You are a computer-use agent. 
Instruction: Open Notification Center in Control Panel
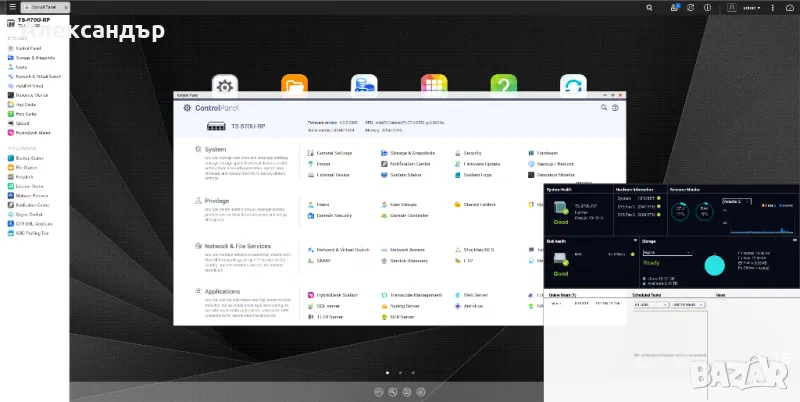[406, 164]
